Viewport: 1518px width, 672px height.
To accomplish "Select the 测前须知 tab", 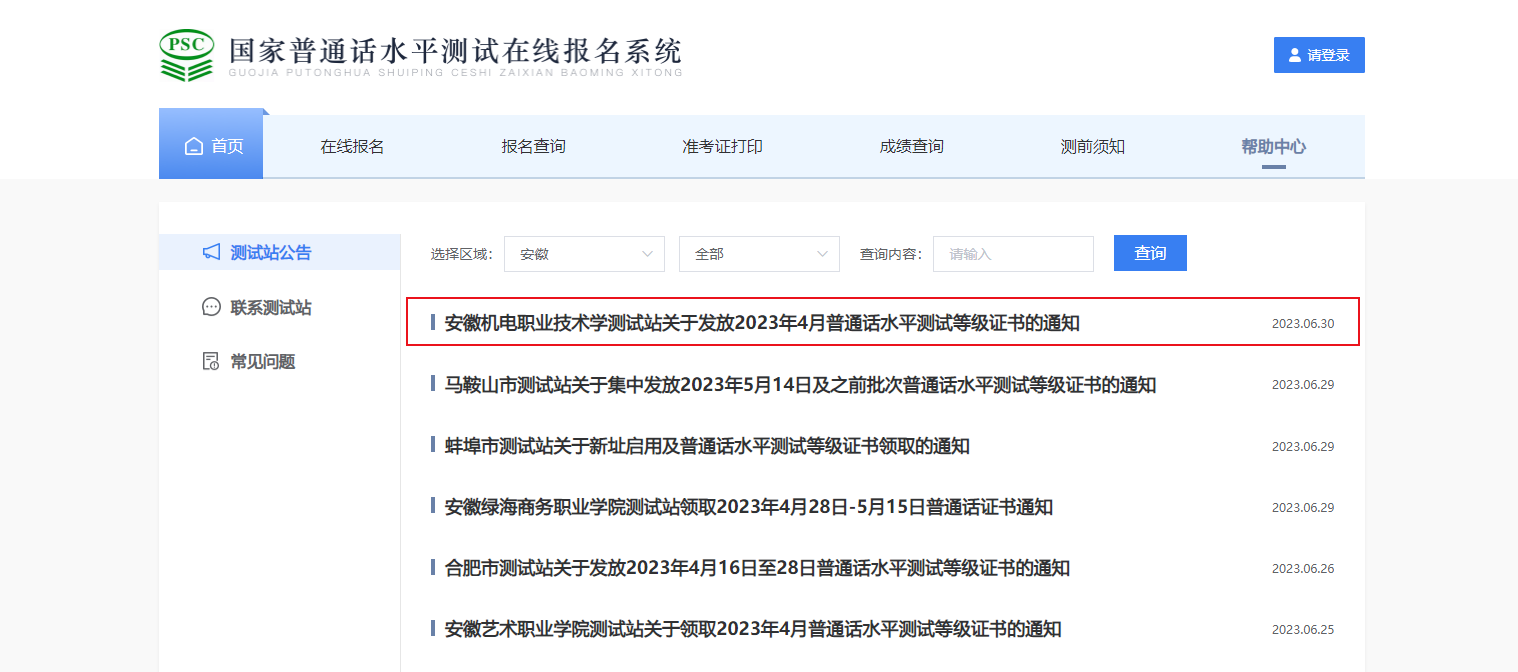I will 1092,147.
